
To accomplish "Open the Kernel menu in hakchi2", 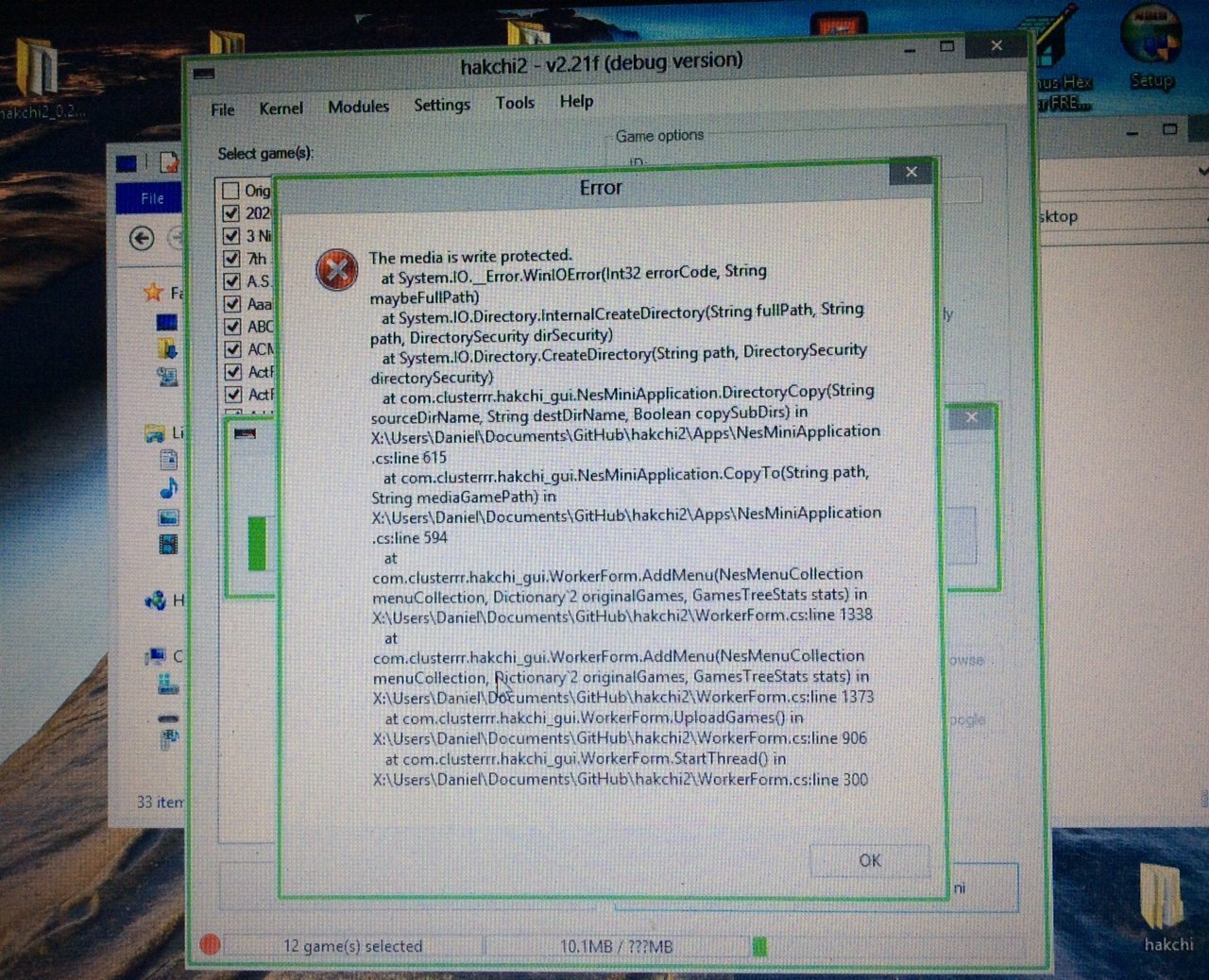I will coord(281,109).
